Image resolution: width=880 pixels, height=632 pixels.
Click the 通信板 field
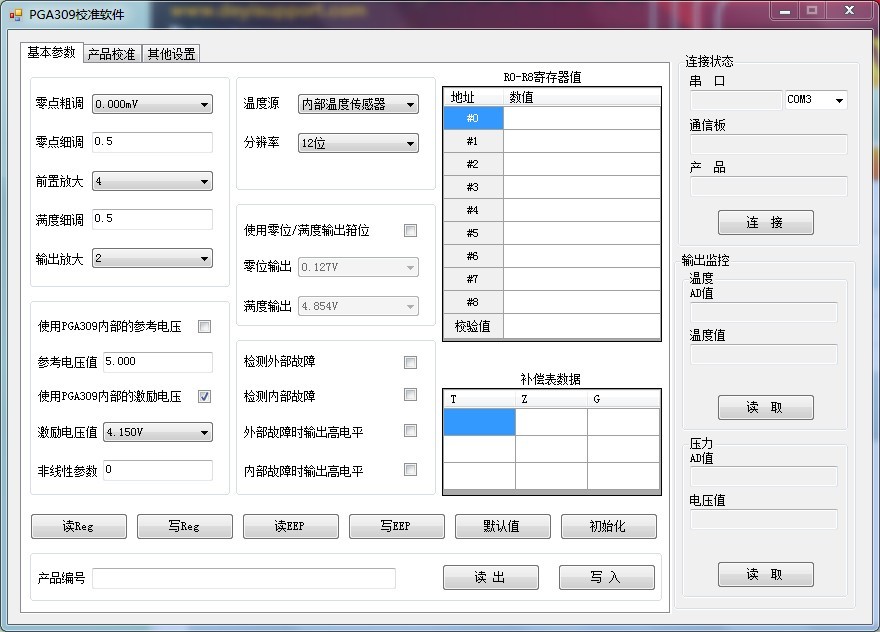(x=768, y=144)
